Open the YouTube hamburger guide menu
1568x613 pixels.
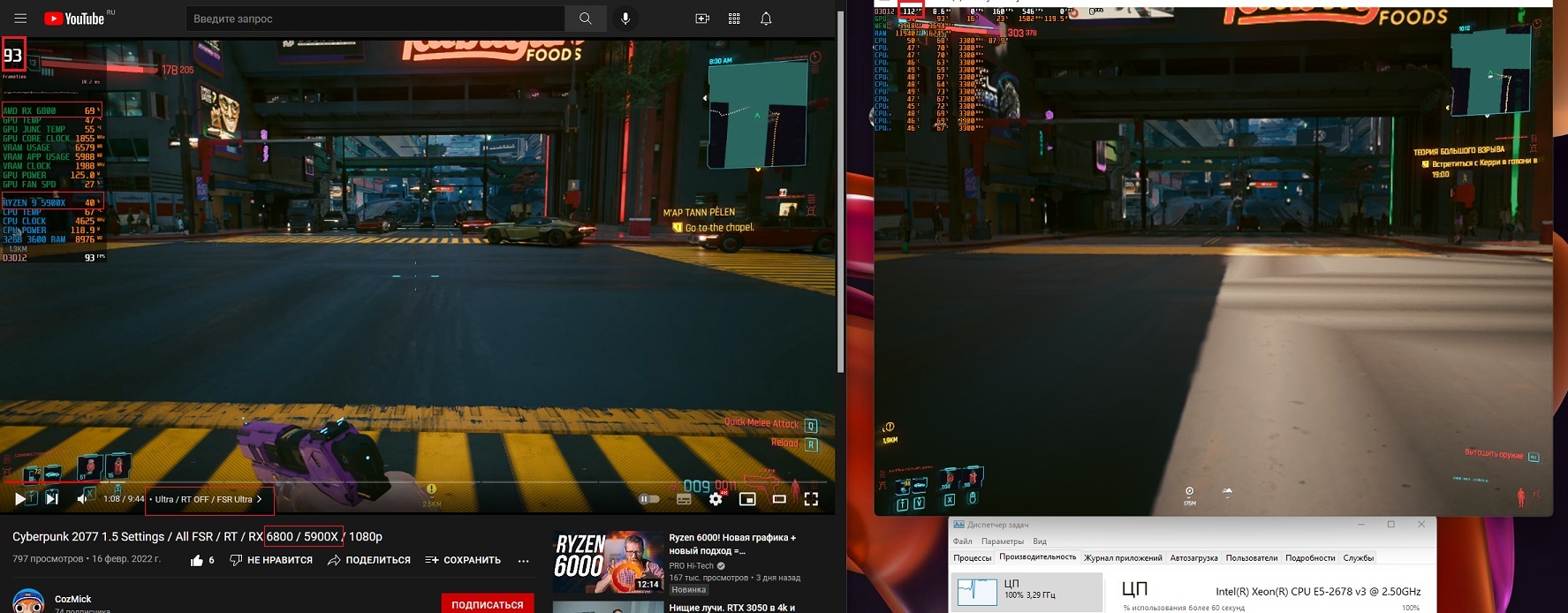pos(20,19)
